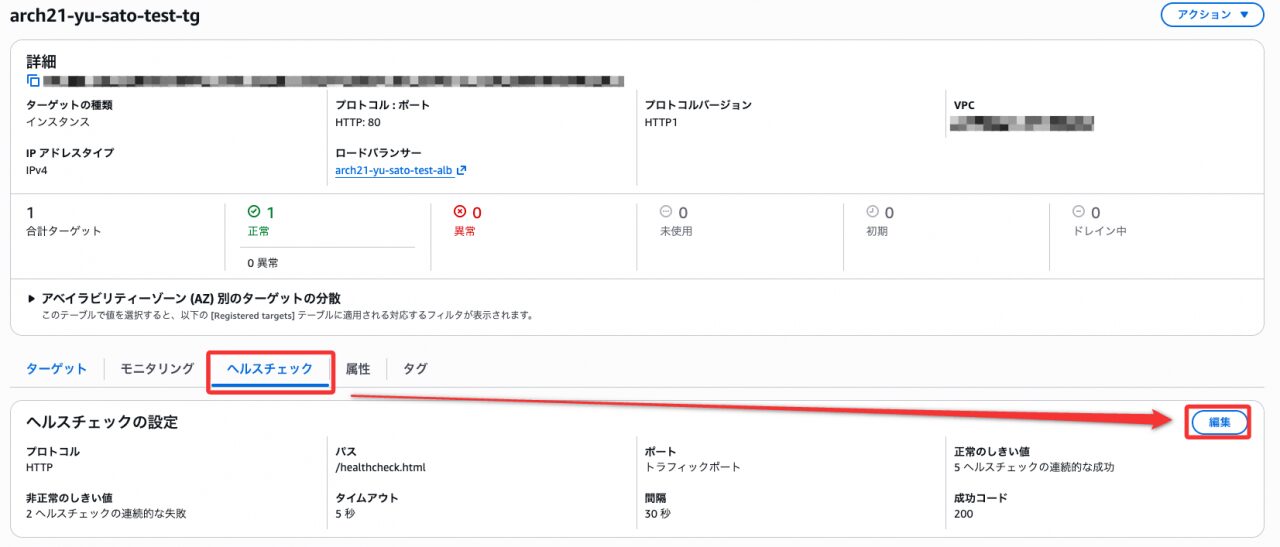1280x547 pixels.
Task: Open the タグ tab
Action: coord(415,369)
